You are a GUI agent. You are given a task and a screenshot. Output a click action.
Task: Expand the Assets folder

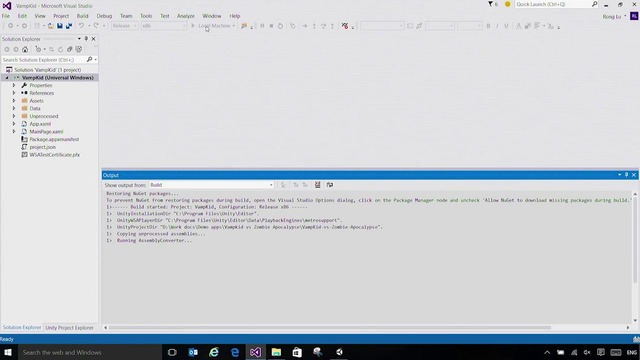(14, 101)
